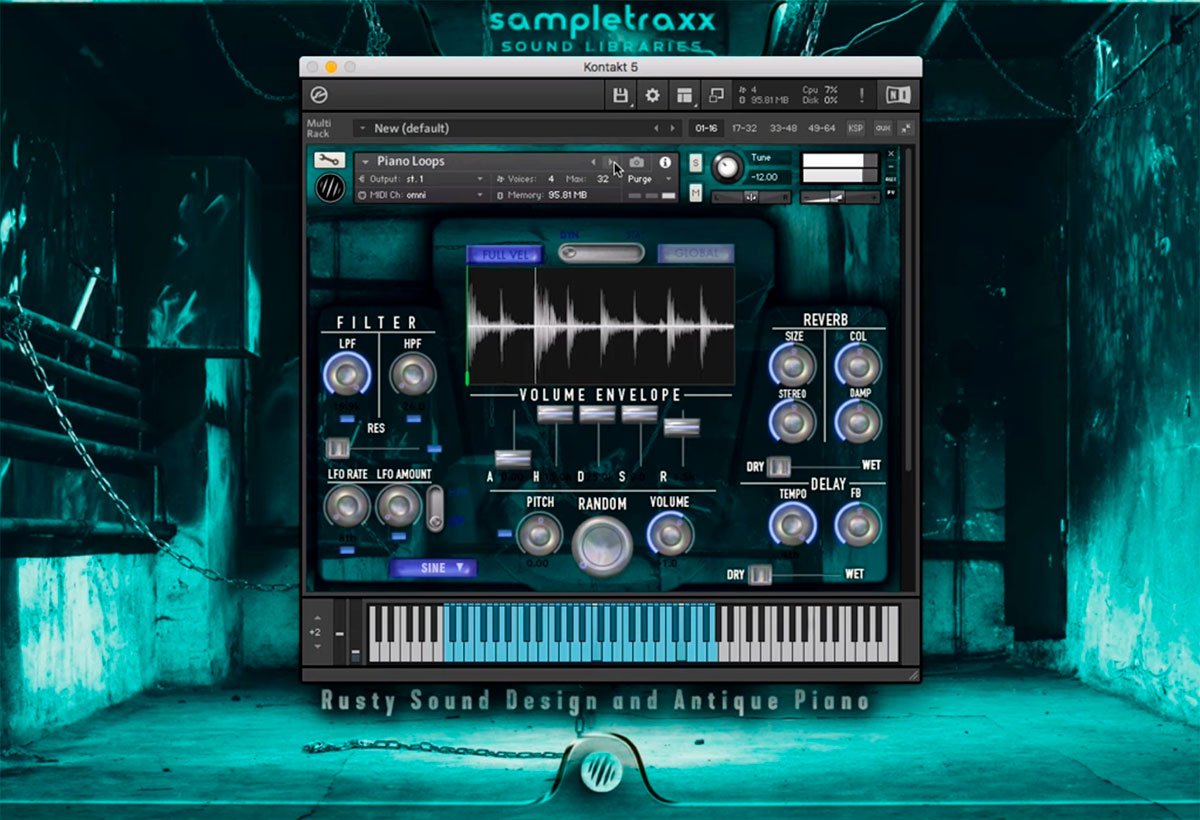Remove the instrument with the X icon

tap(892, 154)
